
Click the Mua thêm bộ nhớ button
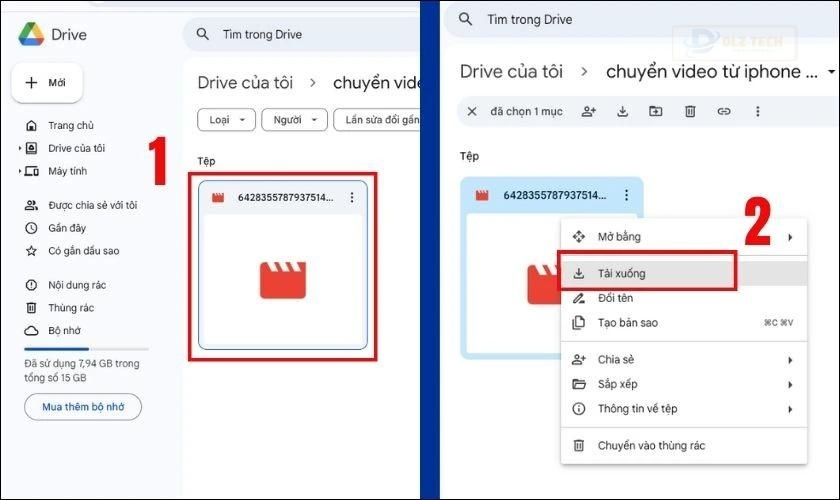point(83,407)
